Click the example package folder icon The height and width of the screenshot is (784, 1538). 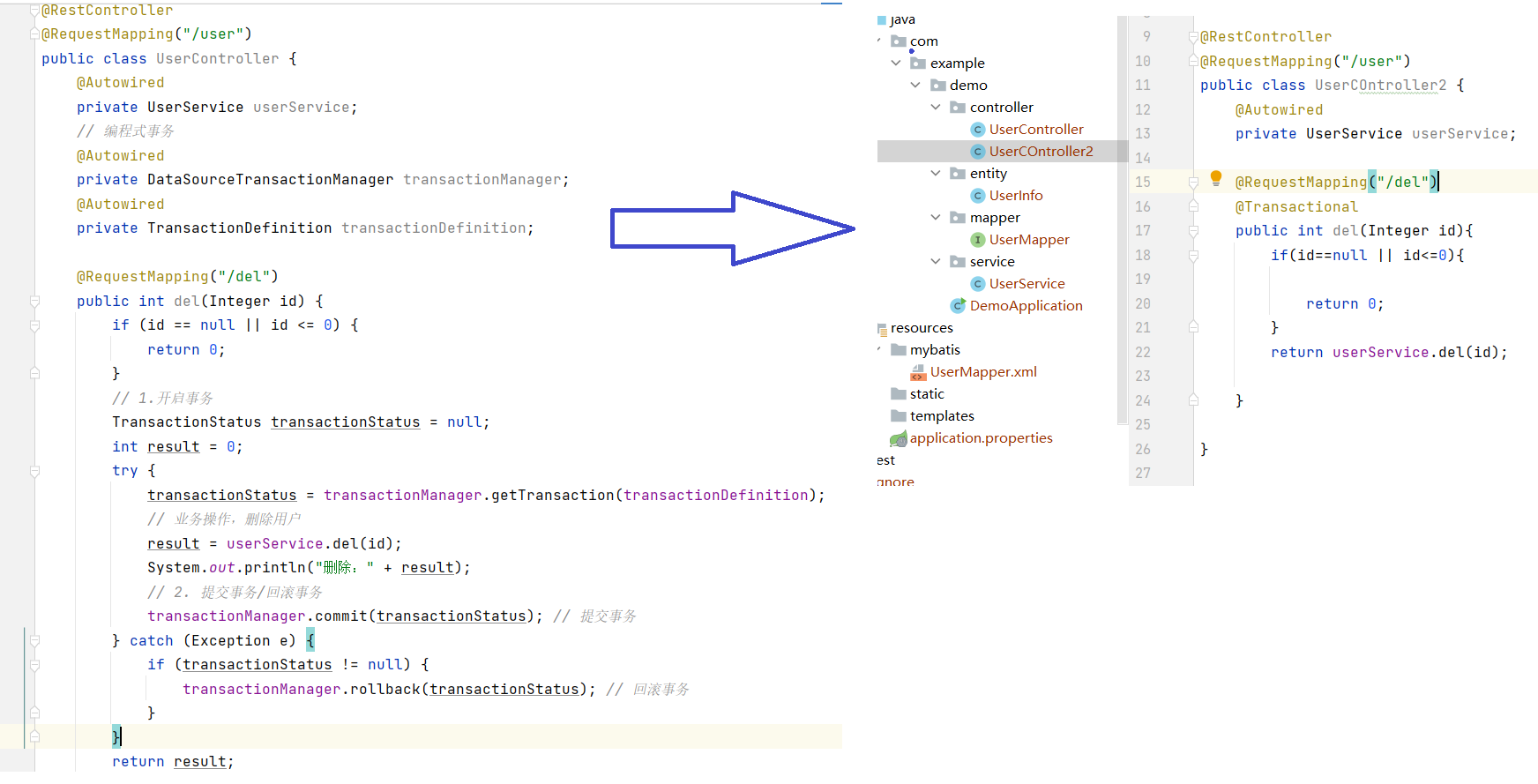click(918, 63)
